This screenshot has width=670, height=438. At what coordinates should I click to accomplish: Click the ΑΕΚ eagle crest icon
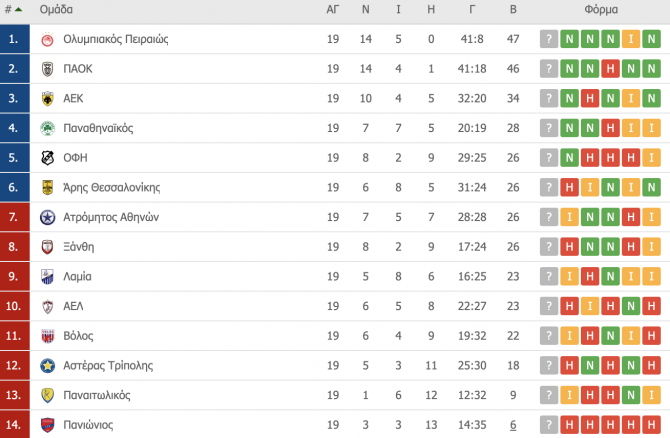click(x=47, y=99)
